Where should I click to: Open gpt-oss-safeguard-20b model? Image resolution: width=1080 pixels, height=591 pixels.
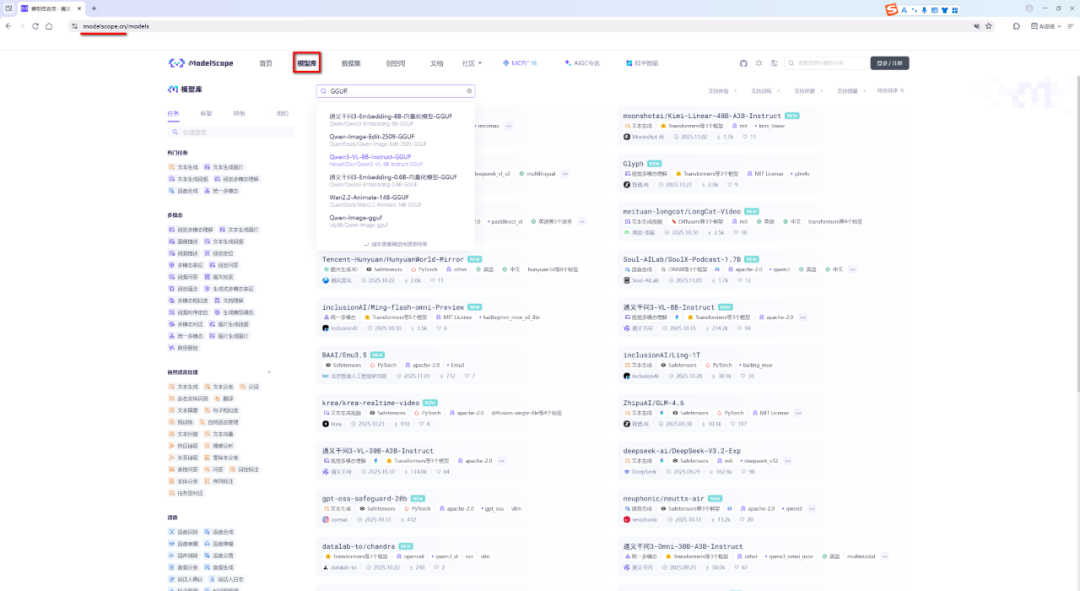[364, 499]
